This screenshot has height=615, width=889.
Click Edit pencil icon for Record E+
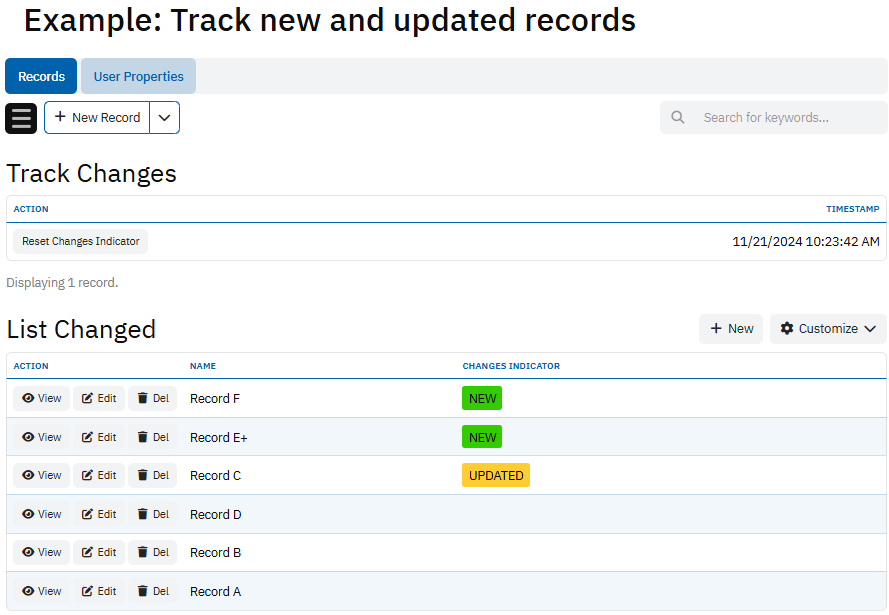[x=88, y=437]
